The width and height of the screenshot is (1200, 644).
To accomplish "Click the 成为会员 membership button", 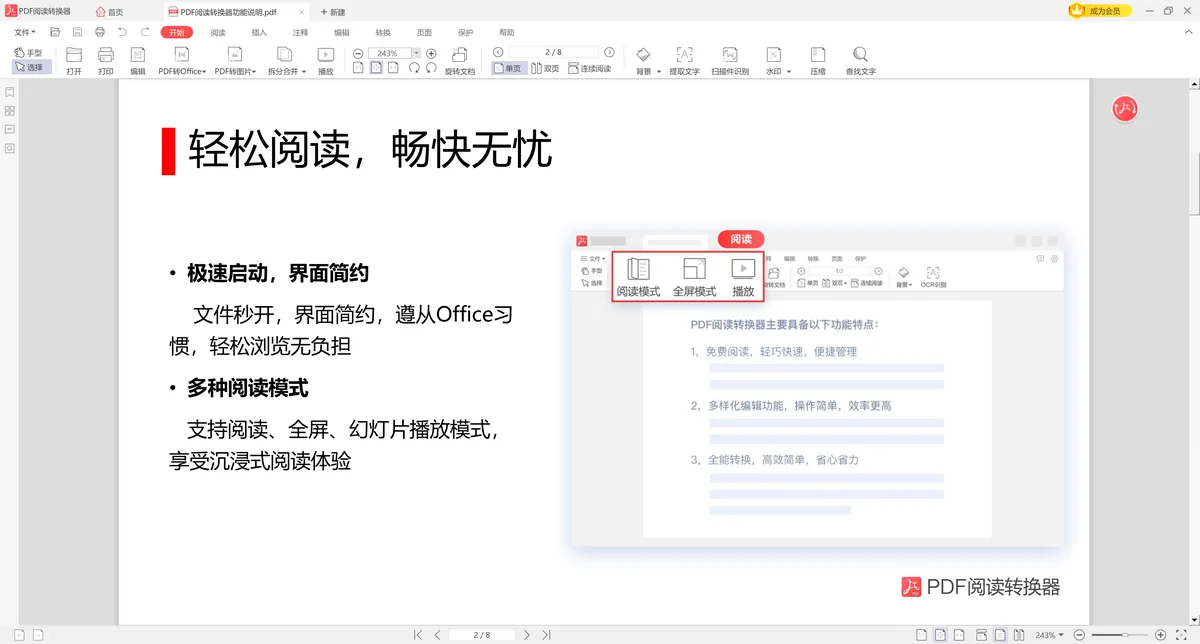I will point(1100,11).
